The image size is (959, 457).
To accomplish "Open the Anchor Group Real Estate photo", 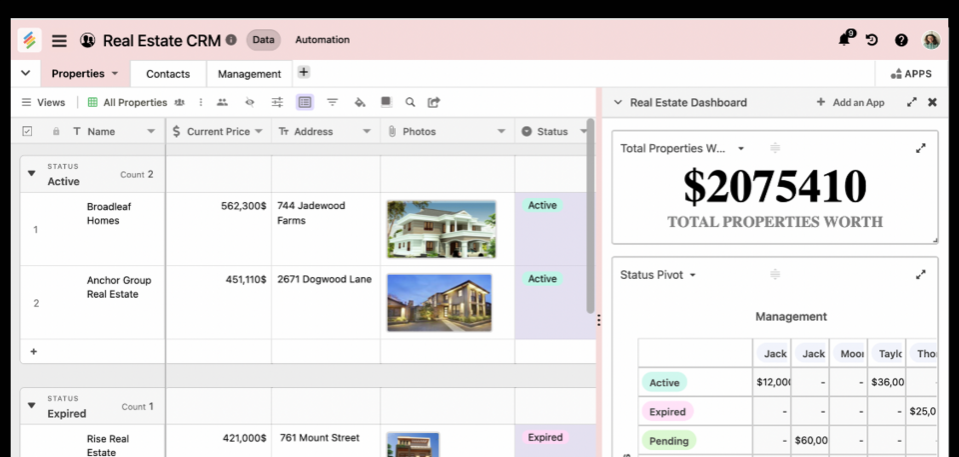I will click(439, 302).
